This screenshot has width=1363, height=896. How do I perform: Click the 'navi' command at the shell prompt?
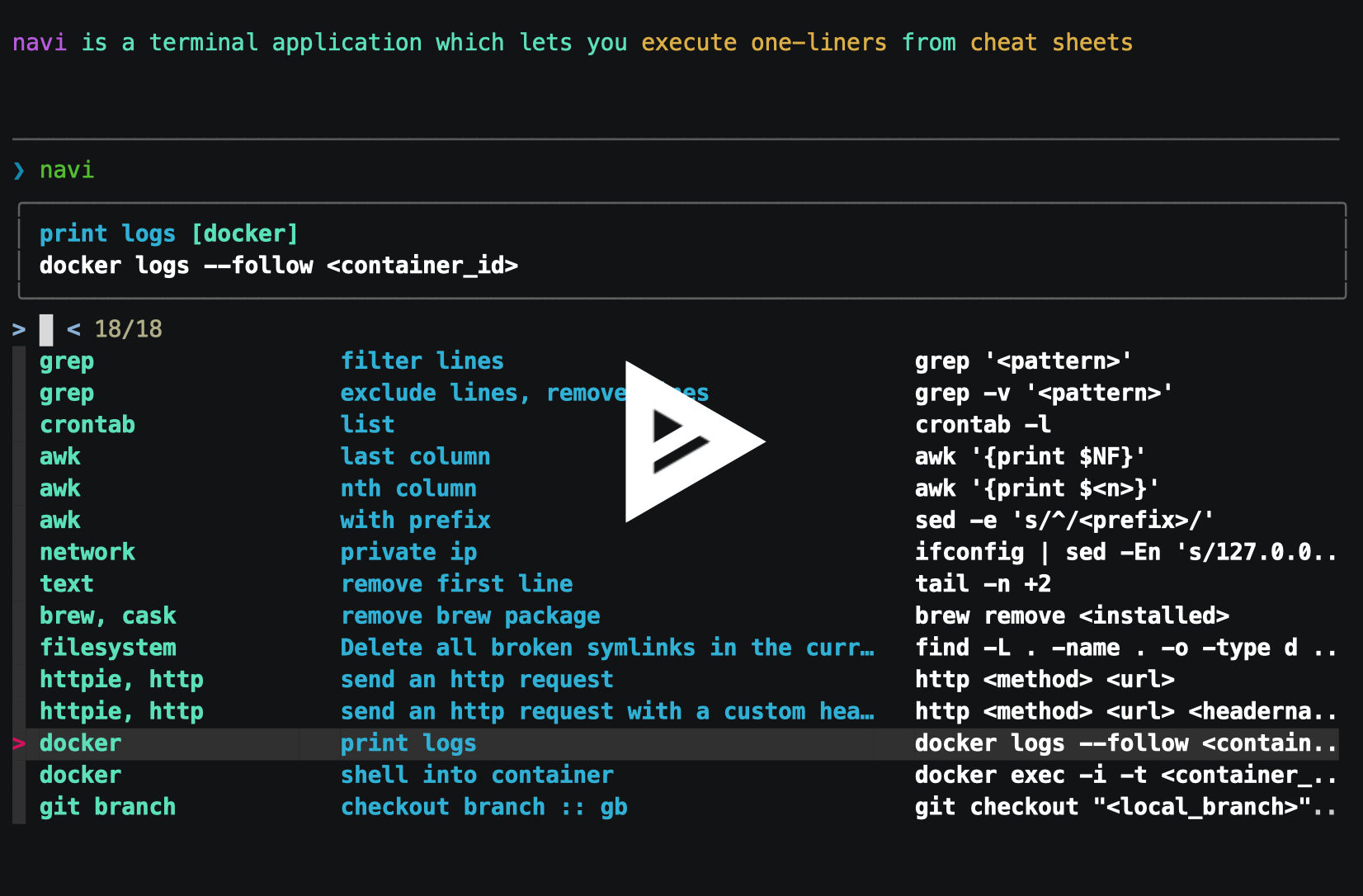click(67, 170)
